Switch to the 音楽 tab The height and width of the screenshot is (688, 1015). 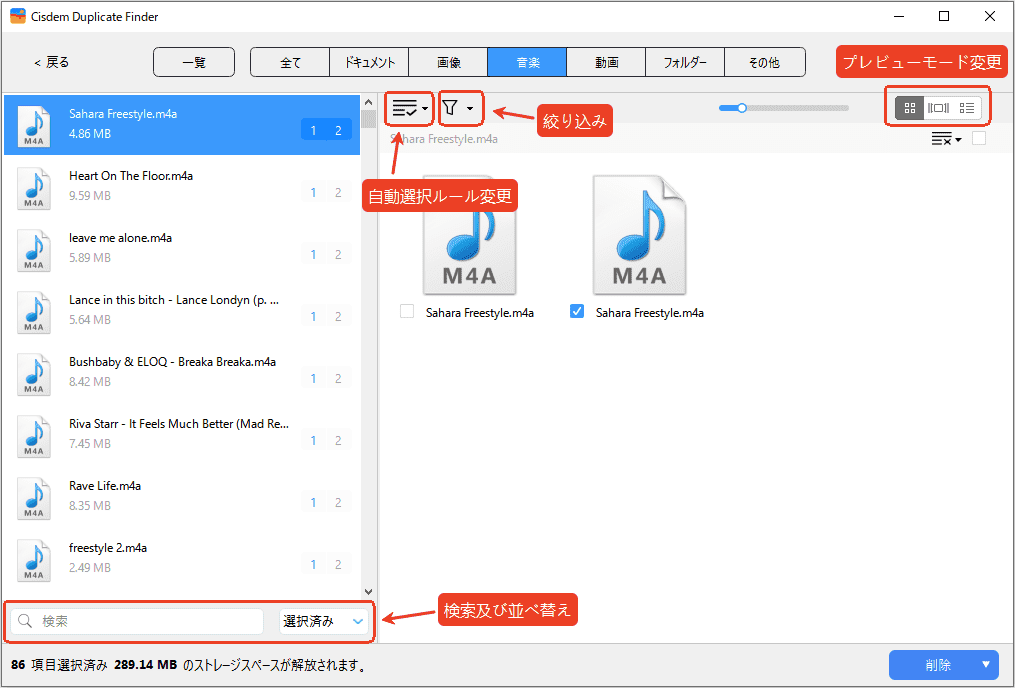[x=527, y=62]
